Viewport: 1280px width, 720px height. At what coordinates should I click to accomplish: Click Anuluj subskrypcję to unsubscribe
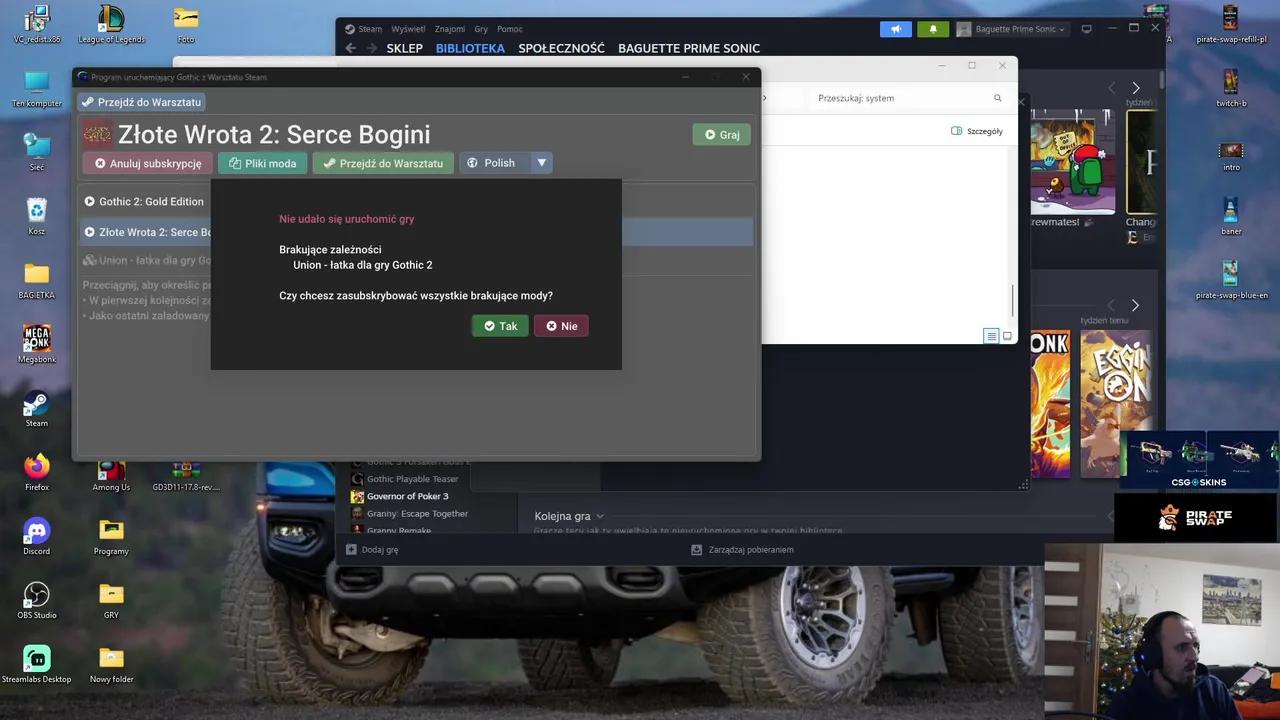click(x=147, y=163)
